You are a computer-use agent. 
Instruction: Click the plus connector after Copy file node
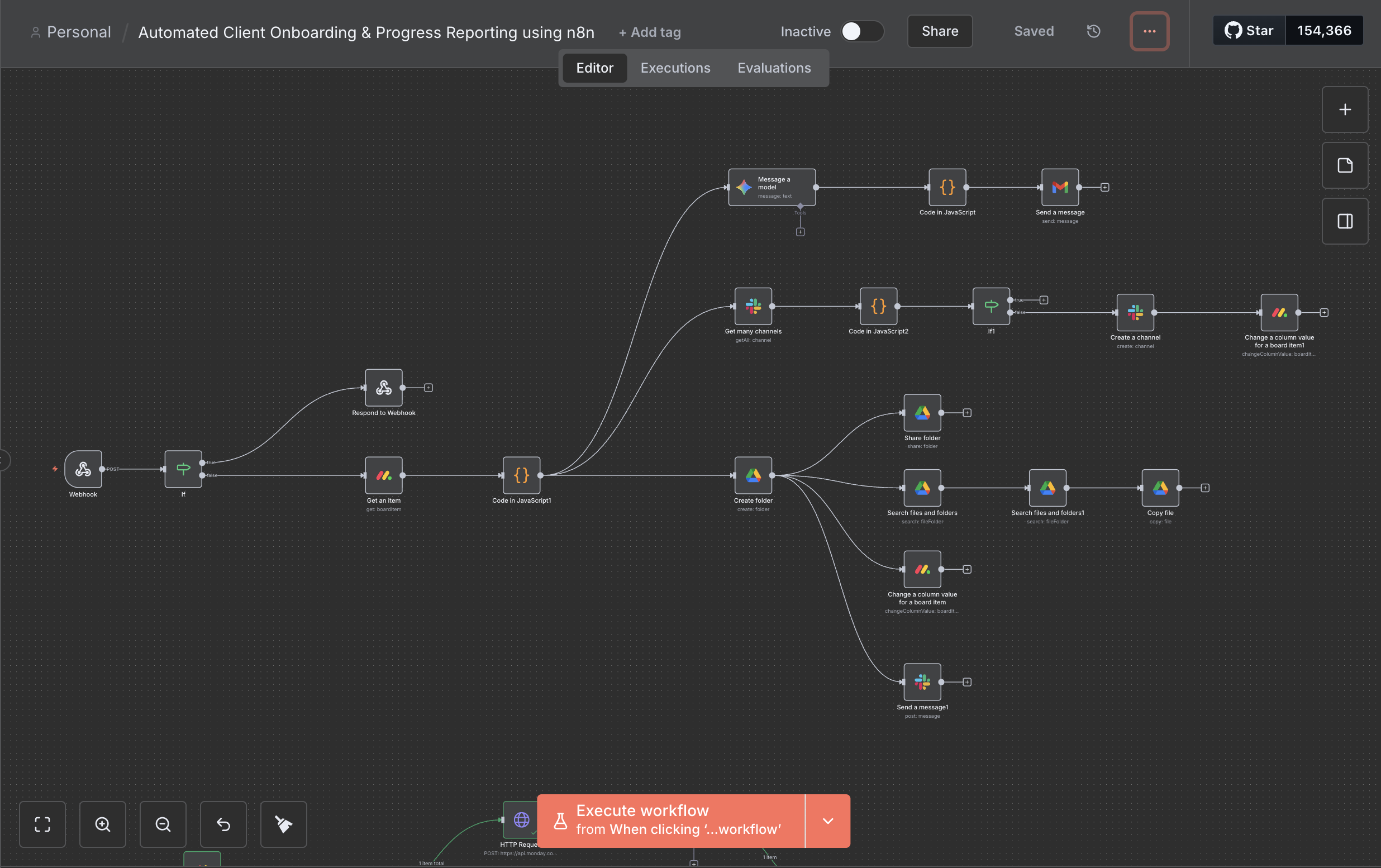point(1204,487)
